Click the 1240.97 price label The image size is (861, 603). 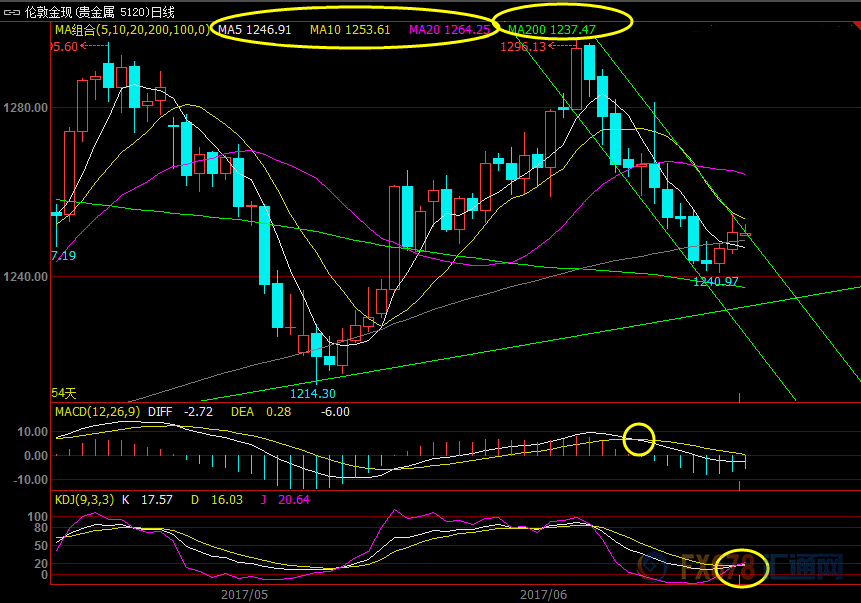point(716,282)
